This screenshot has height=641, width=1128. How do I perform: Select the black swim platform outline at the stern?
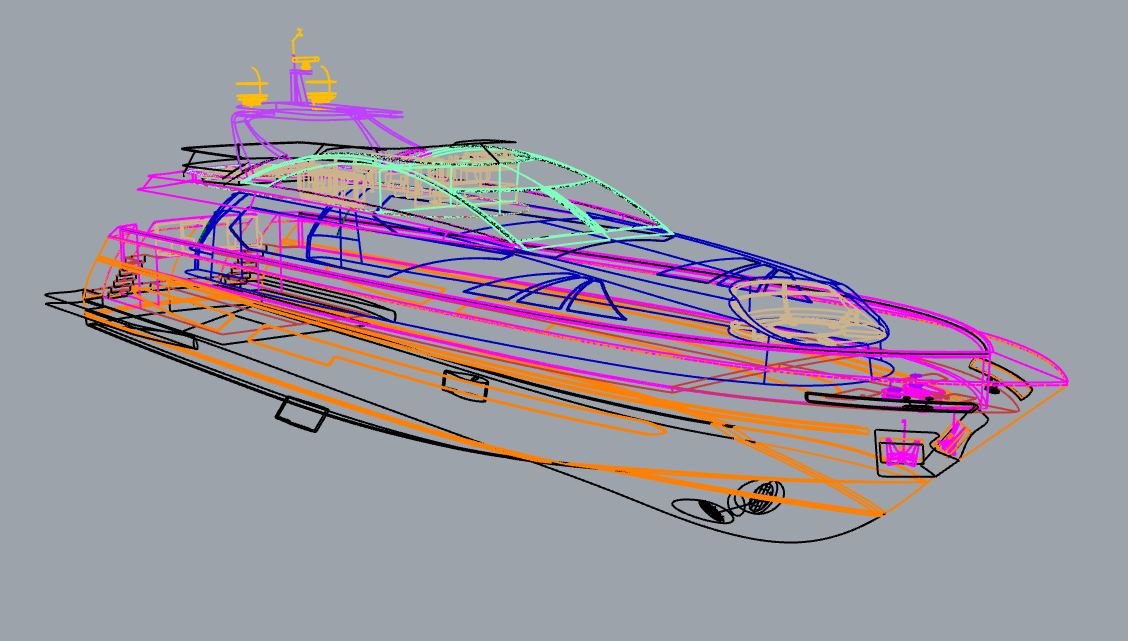60,299
